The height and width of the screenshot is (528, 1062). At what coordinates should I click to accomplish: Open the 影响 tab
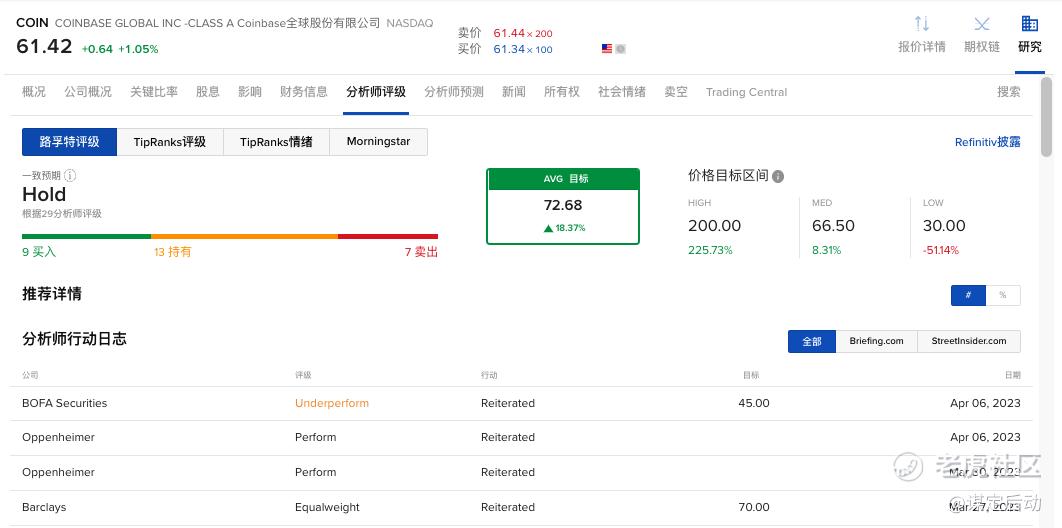click(250, 92)
